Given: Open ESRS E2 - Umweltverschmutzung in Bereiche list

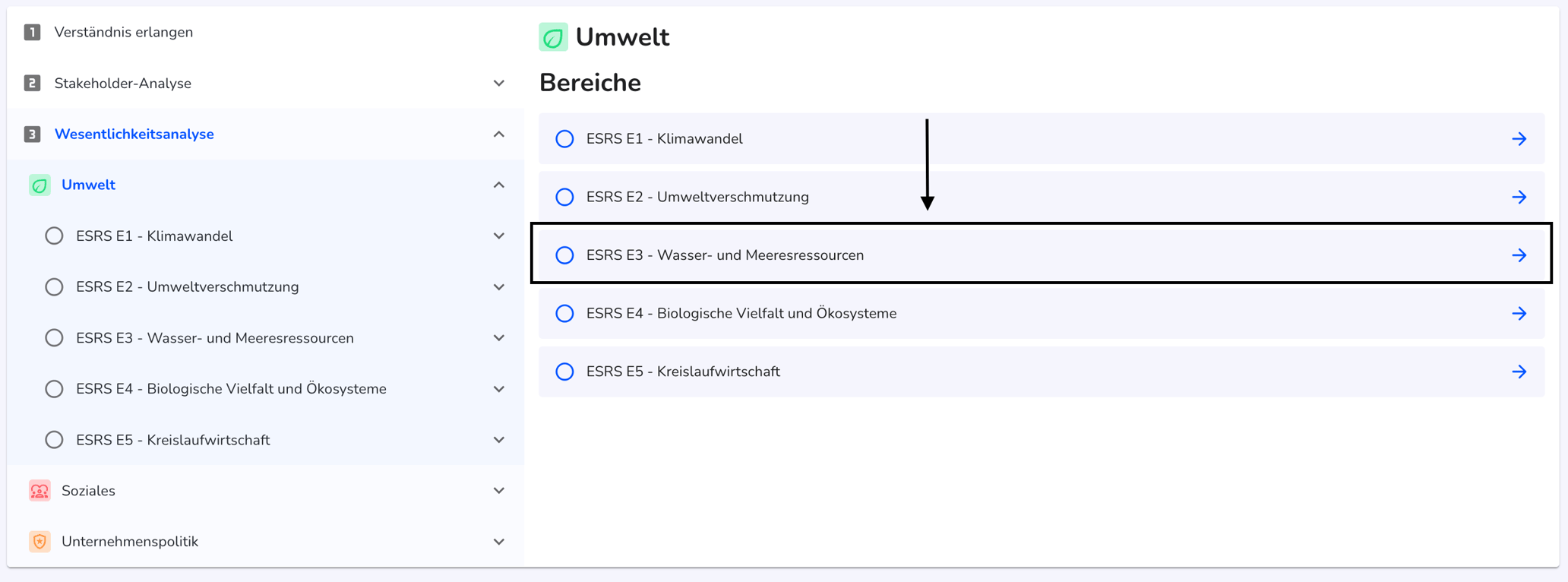Looking at the screenshot, I should pos(1042,197).
